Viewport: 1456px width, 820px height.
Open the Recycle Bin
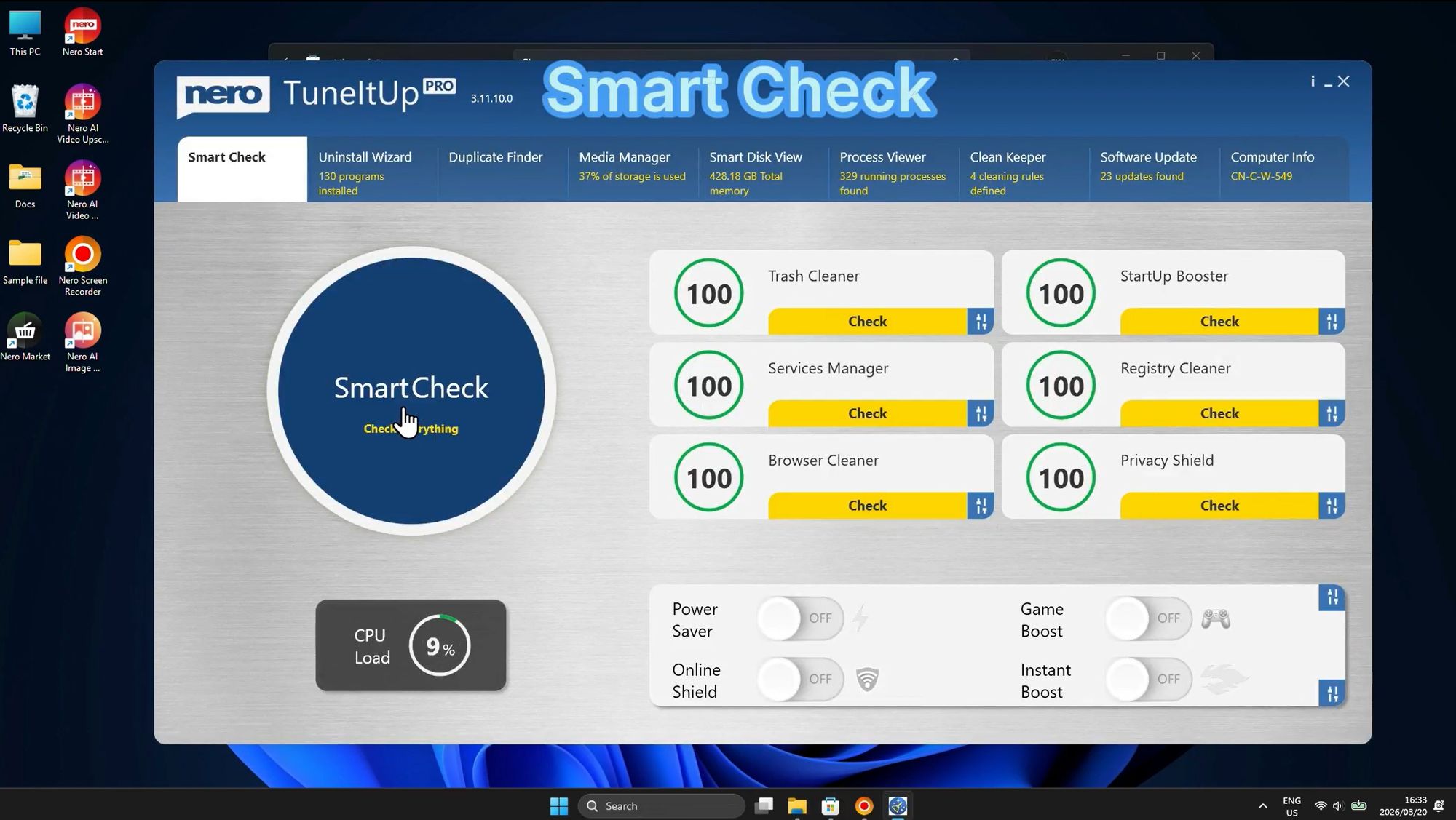click(x=25, y=102)
